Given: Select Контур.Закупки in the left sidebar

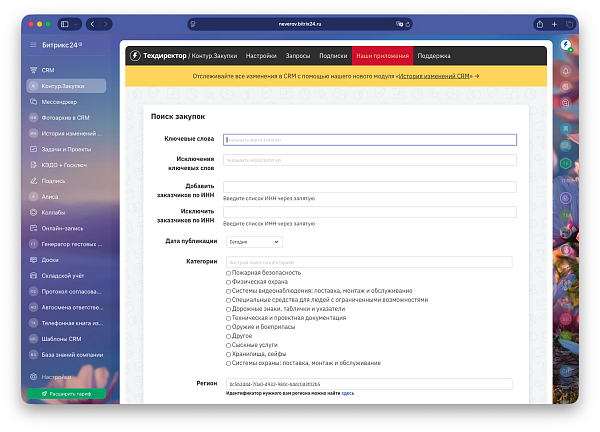Looking at the screenshot, I should 66,86.
